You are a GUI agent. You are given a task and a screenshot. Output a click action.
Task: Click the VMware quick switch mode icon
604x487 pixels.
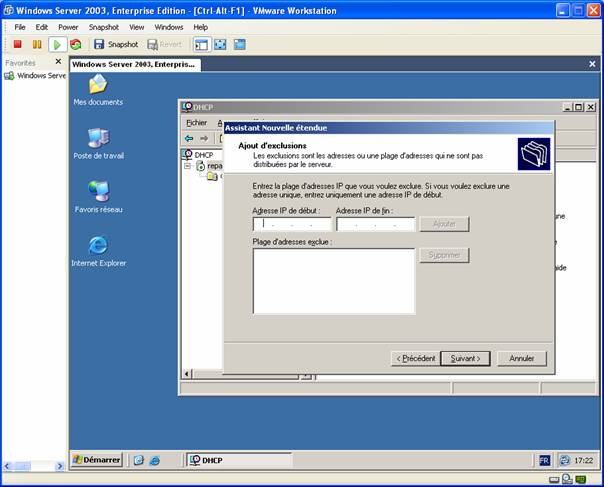click(x=240, y=45)
